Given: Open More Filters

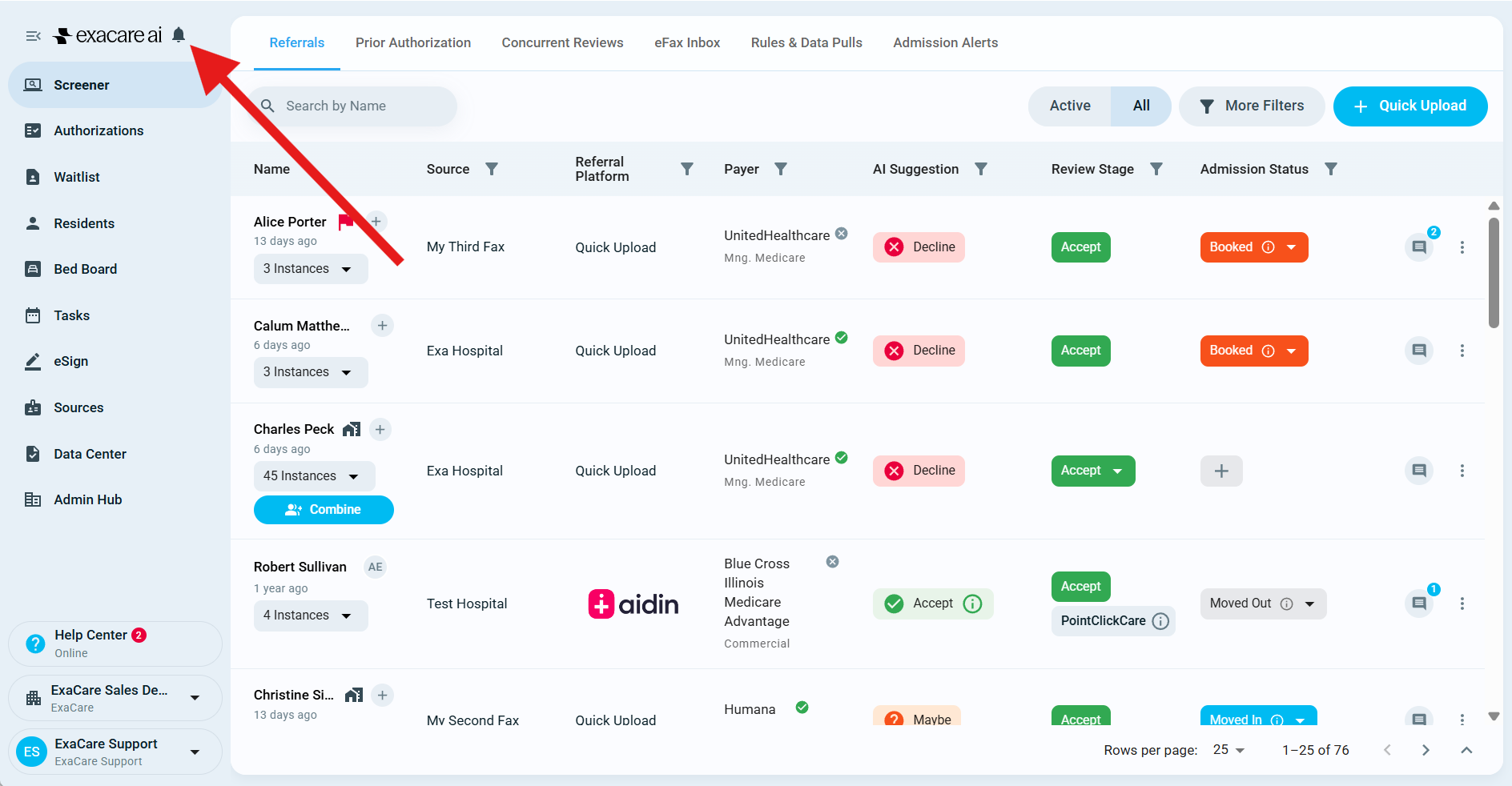Looking at the screenshot, I should click(x=1252, y=106).
